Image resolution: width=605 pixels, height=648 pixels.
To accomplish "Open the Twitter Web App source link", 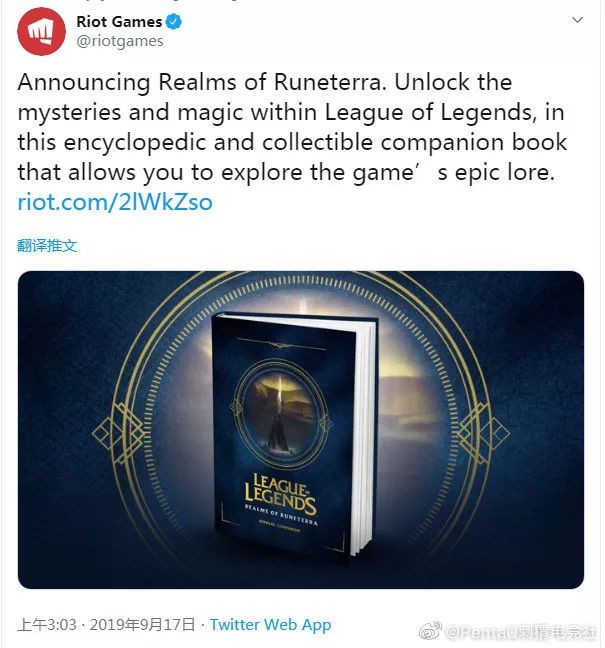I will coord(271,624).
